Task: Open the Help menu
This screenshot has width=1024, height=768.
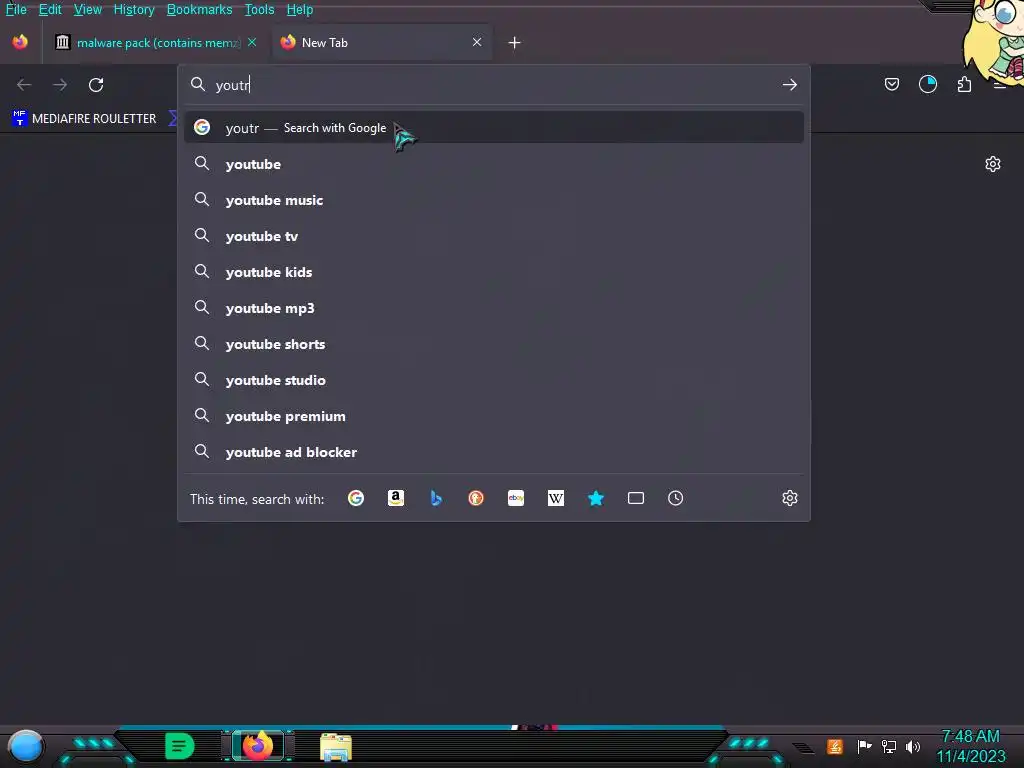Action: [x=300, y=10]
